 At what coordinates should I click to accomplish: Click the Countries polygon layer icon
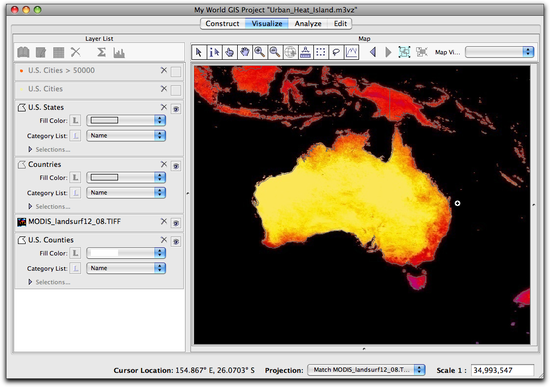[x=22, y=165]
